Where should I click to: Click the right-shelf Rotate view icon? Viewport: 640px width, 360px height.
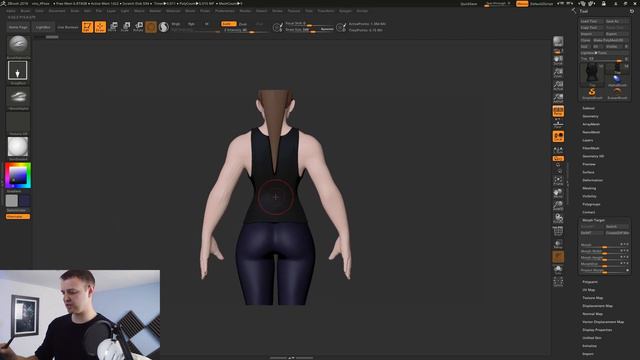click(x=558, y=218)
